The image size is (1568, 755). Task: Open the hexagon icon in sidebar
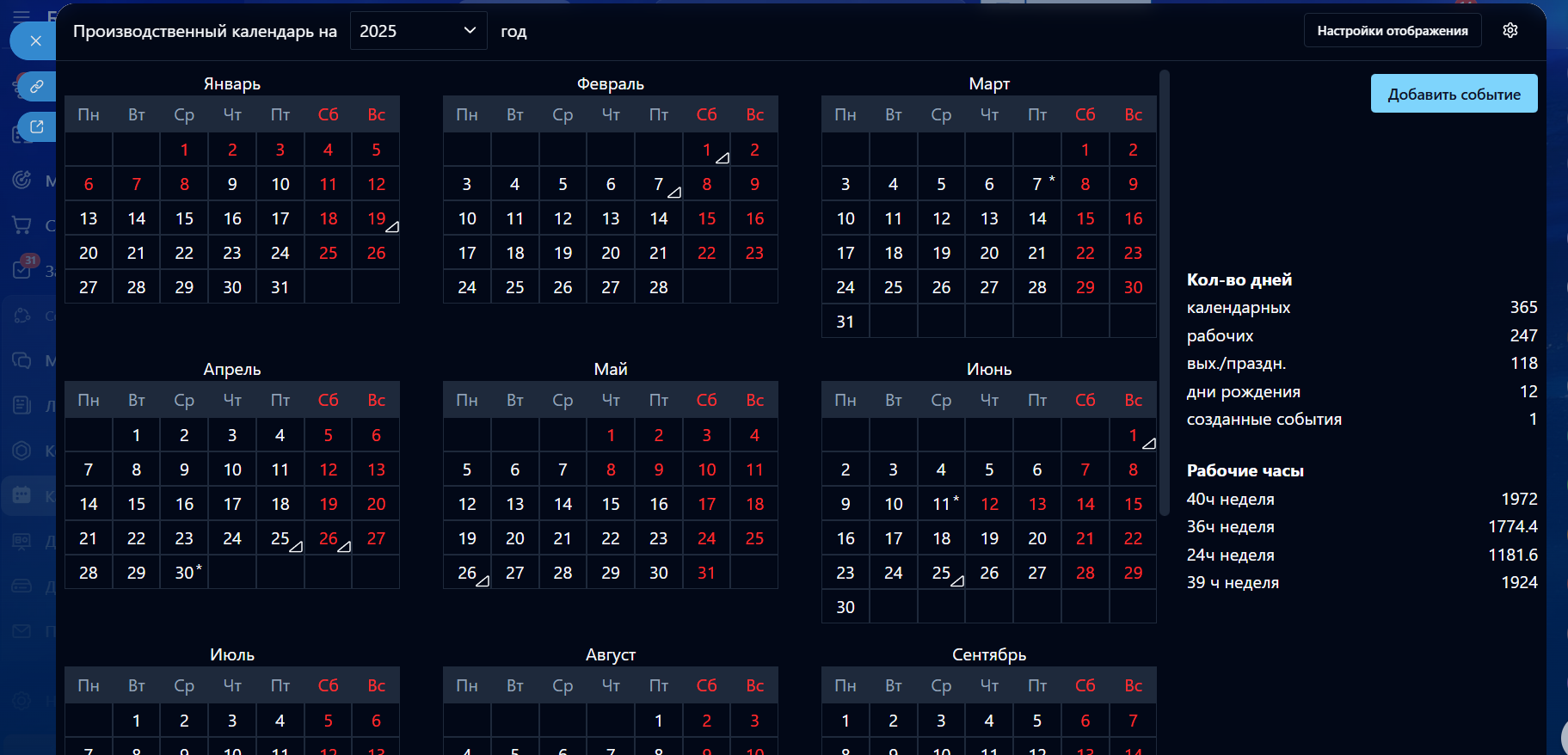point(22,450)
